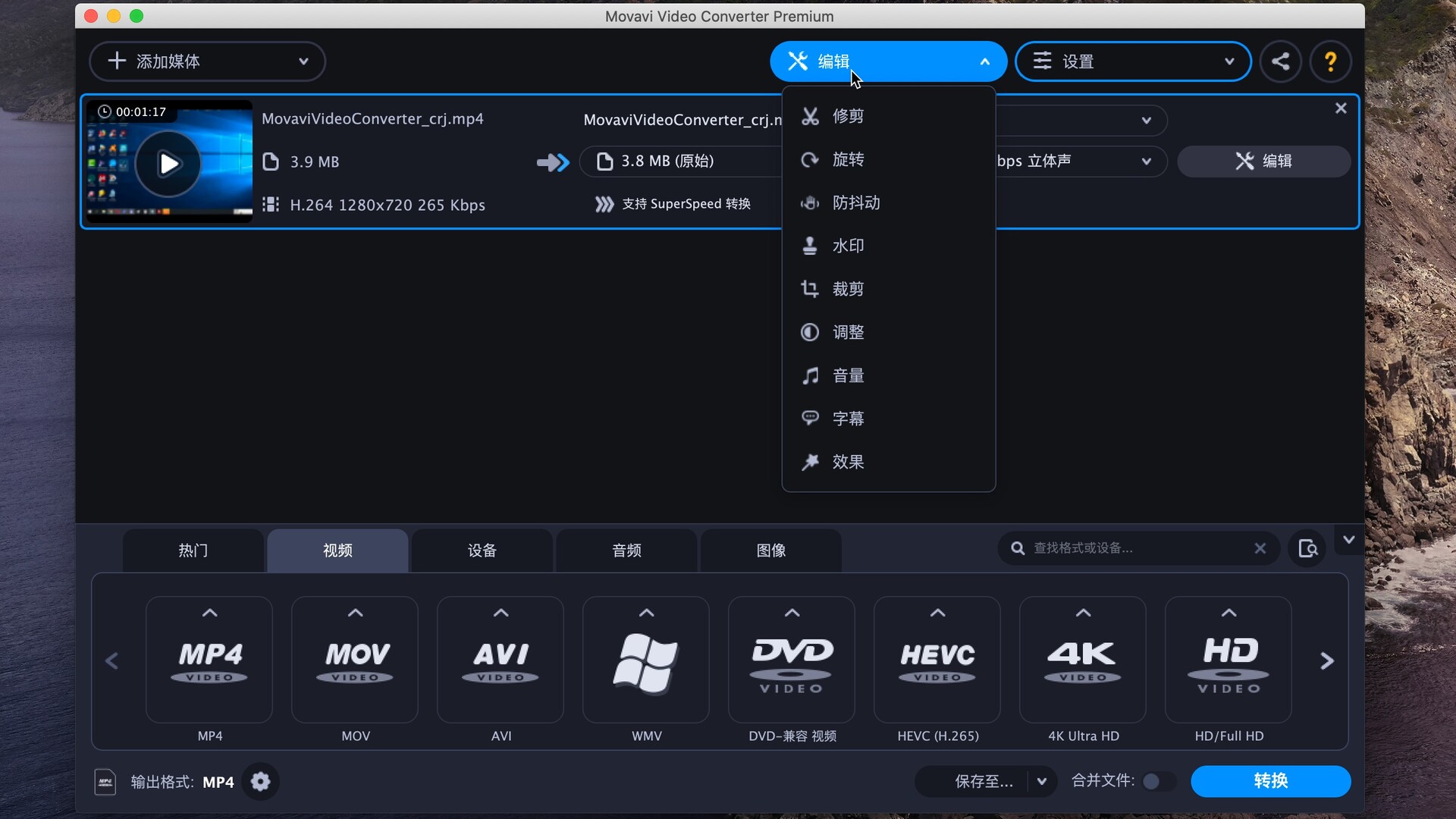
Task: Select the HD/Full HD format icon
Action: (1228, 660)
